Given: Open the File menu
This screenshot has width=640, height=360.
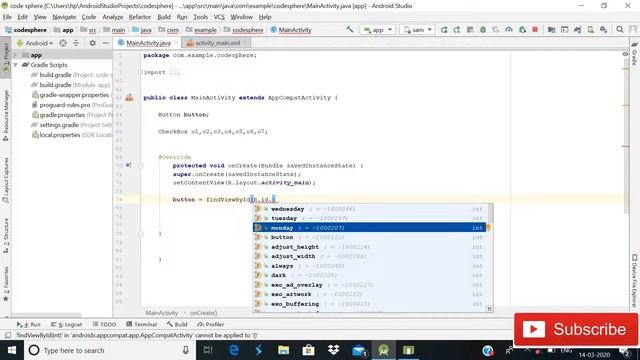Looking at the screenshot, I should (x=7, y=17).
